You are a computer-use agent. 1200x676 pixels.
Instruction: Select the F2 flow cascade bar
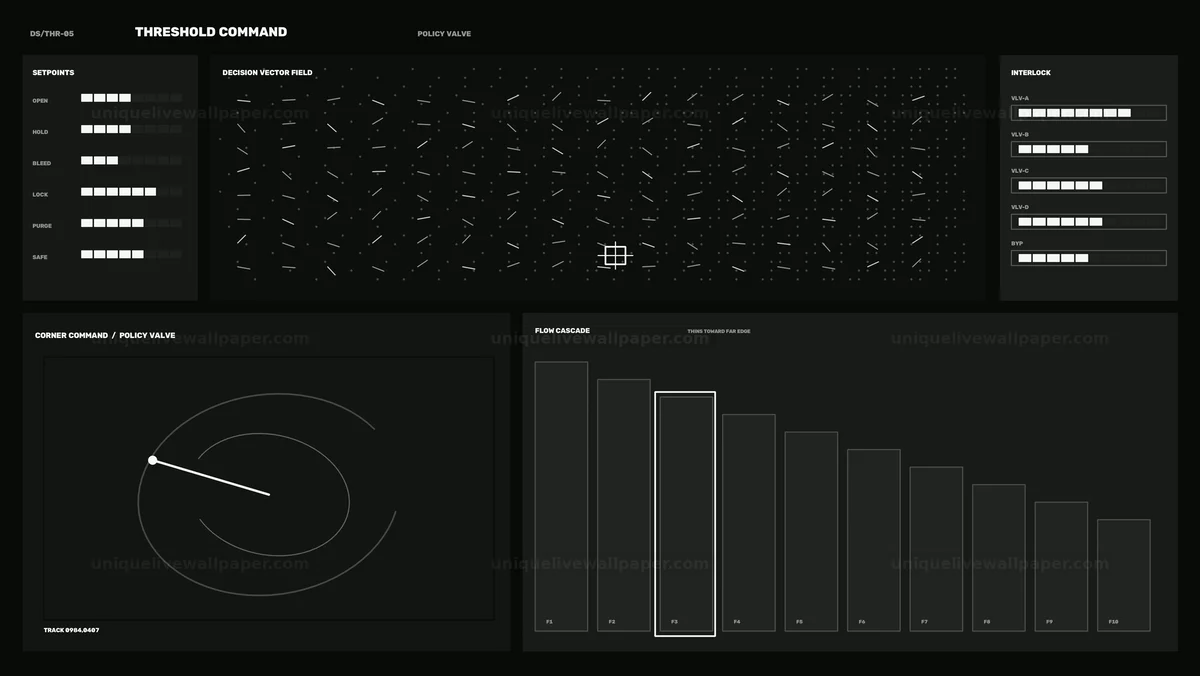point(624,505)
